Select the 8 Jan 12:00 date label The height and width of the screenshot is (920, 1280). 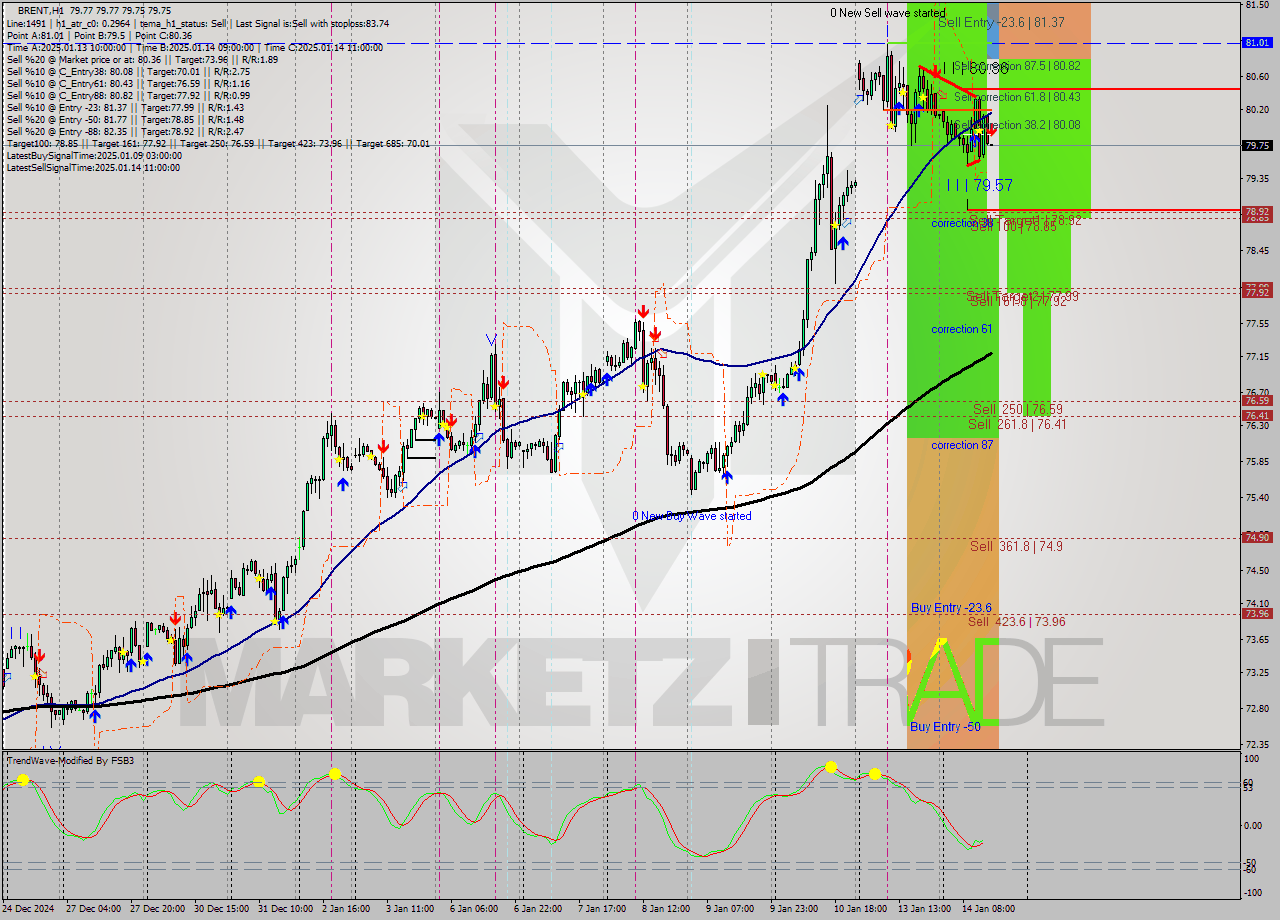pyautogui.click(x=665, y=909)
